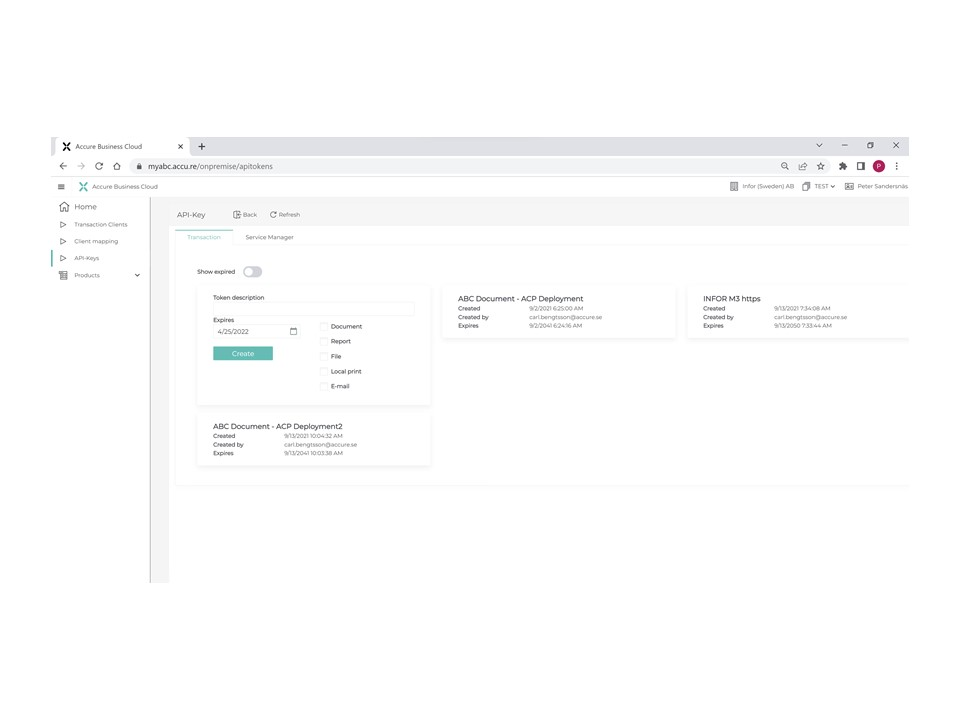Enable the Show expired toggle
This screenshot has height=720, width=960.
click(x=252, y=271)
